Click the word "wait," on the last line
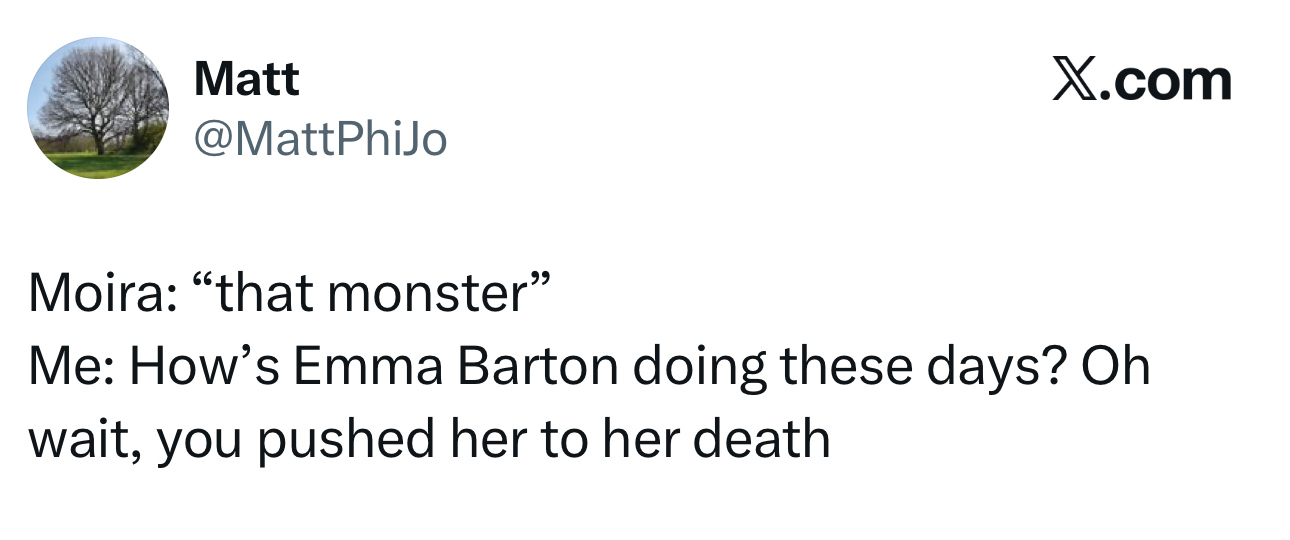Viewport: 1290px width, 540px height. click(82, 440)
